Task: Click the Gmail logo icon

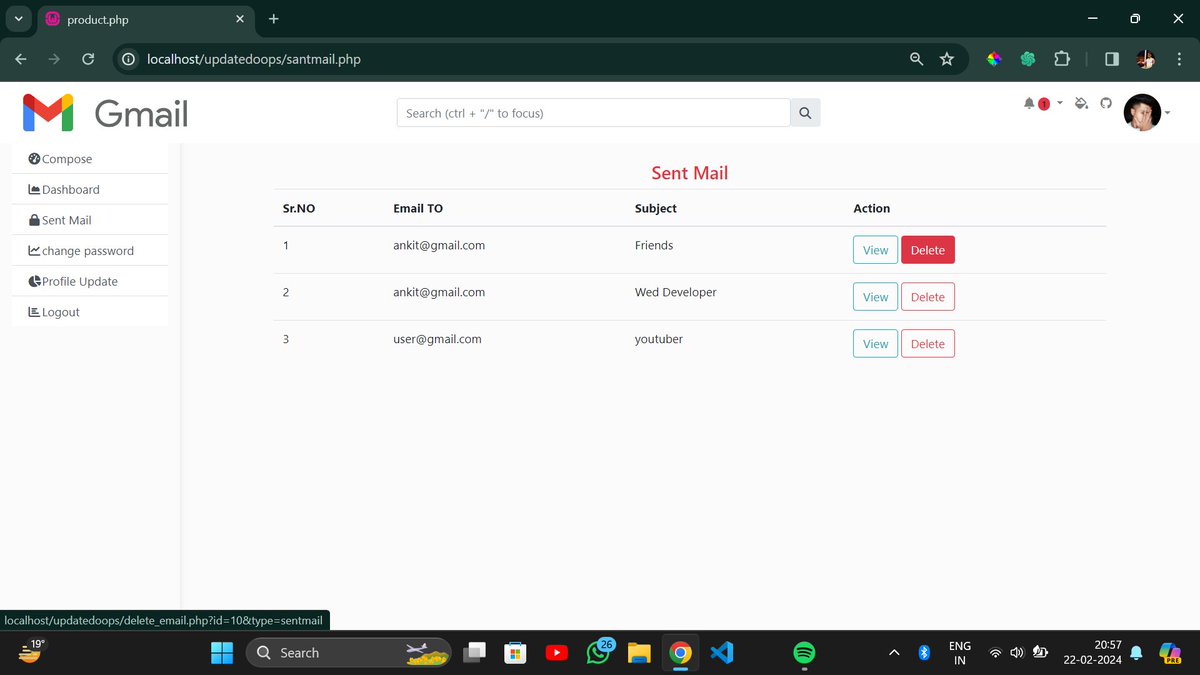Action: coord(48,113)
